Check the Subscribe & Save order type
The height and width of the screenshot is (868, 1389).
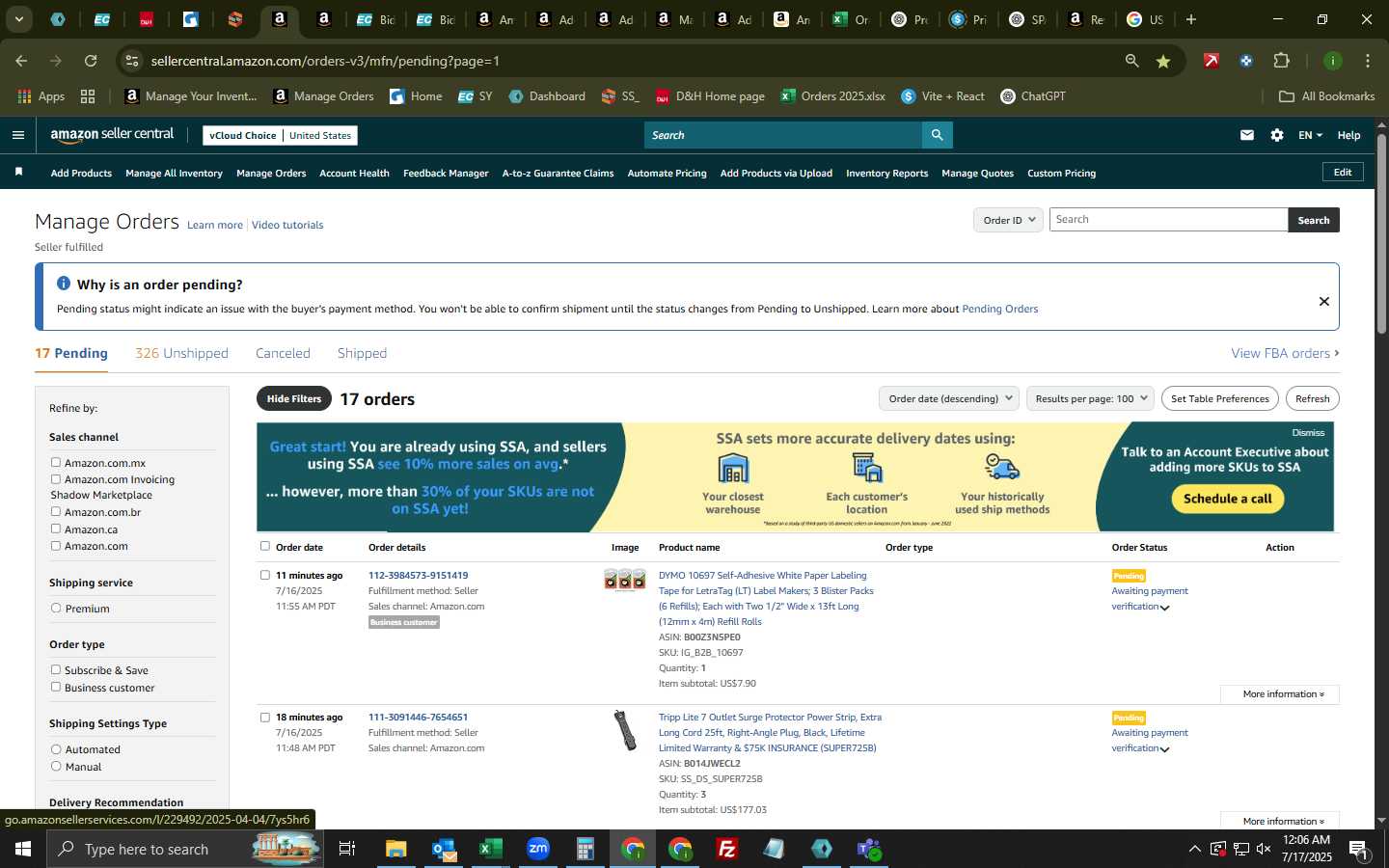56,669
